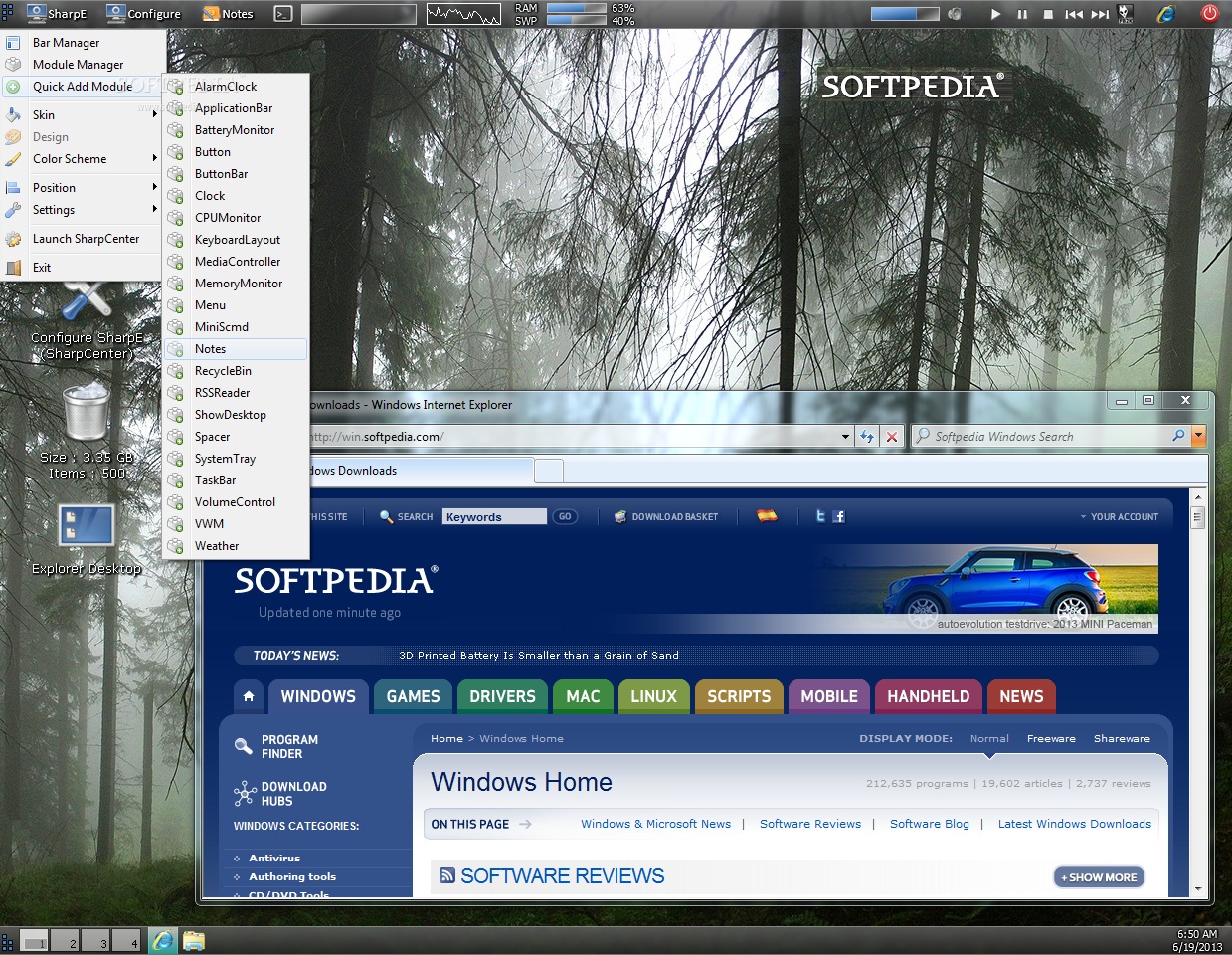Mute sound with the speaker icon

955,14
